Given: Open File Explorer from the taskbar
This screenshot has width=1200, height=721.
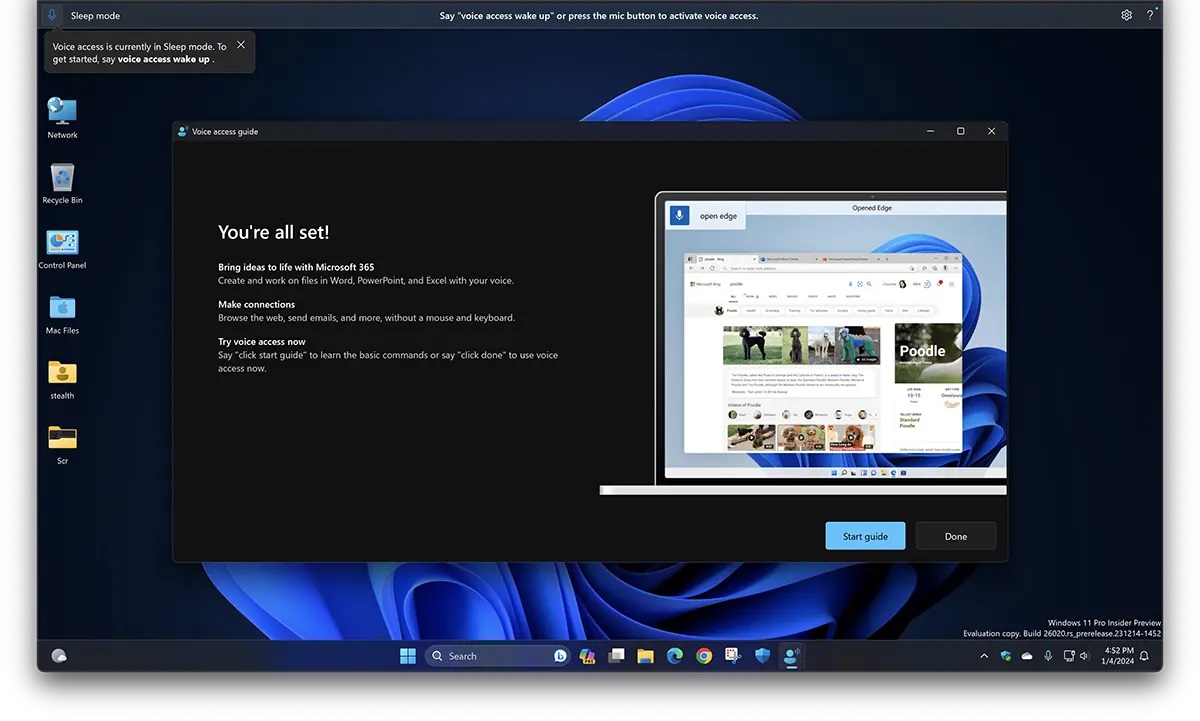Looking at the screenshot, I should pos(646,656).
